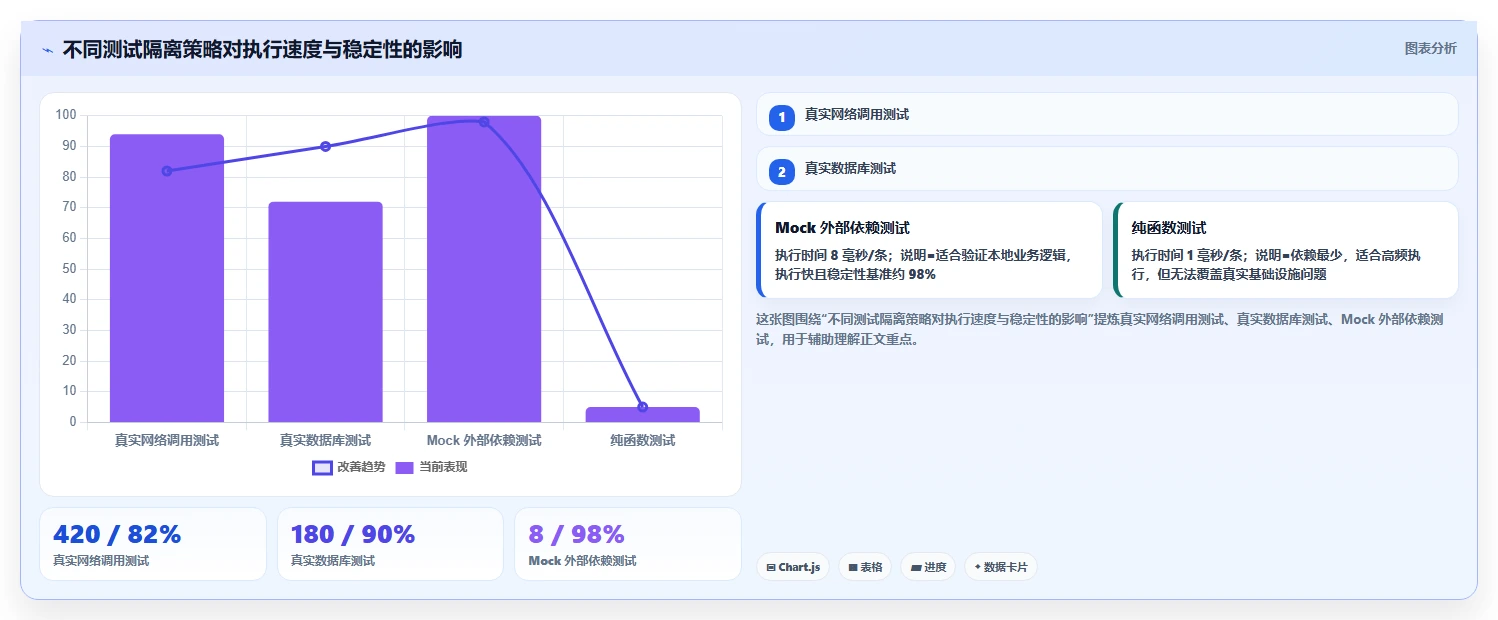This screenshot has height=620, width=1498.
Task: Click the x-axis label 真实网络调用测试
Action: (x=167, y=440)
